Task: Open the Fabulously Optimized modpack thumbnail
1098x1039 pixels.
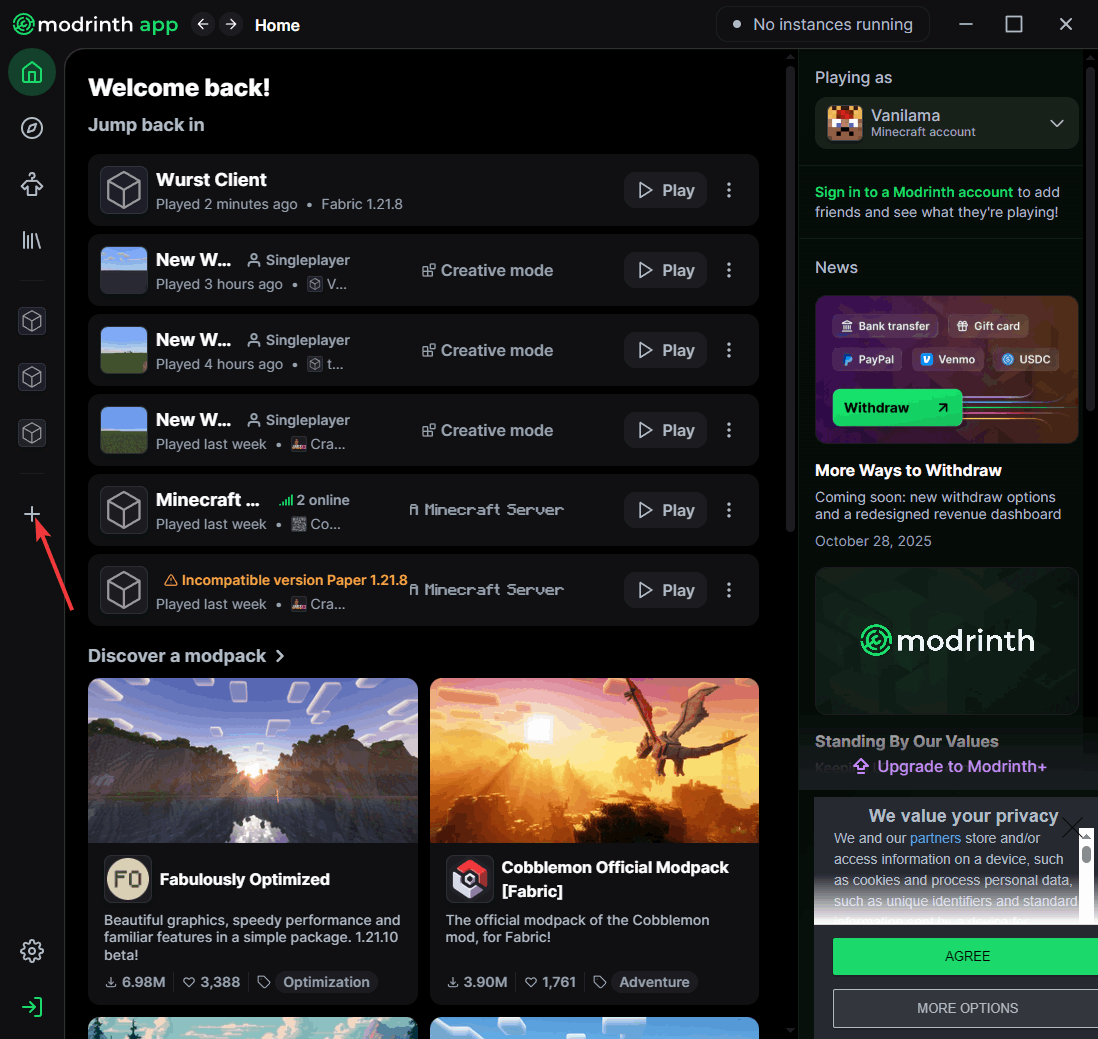Action: click(x=253, y=760)
